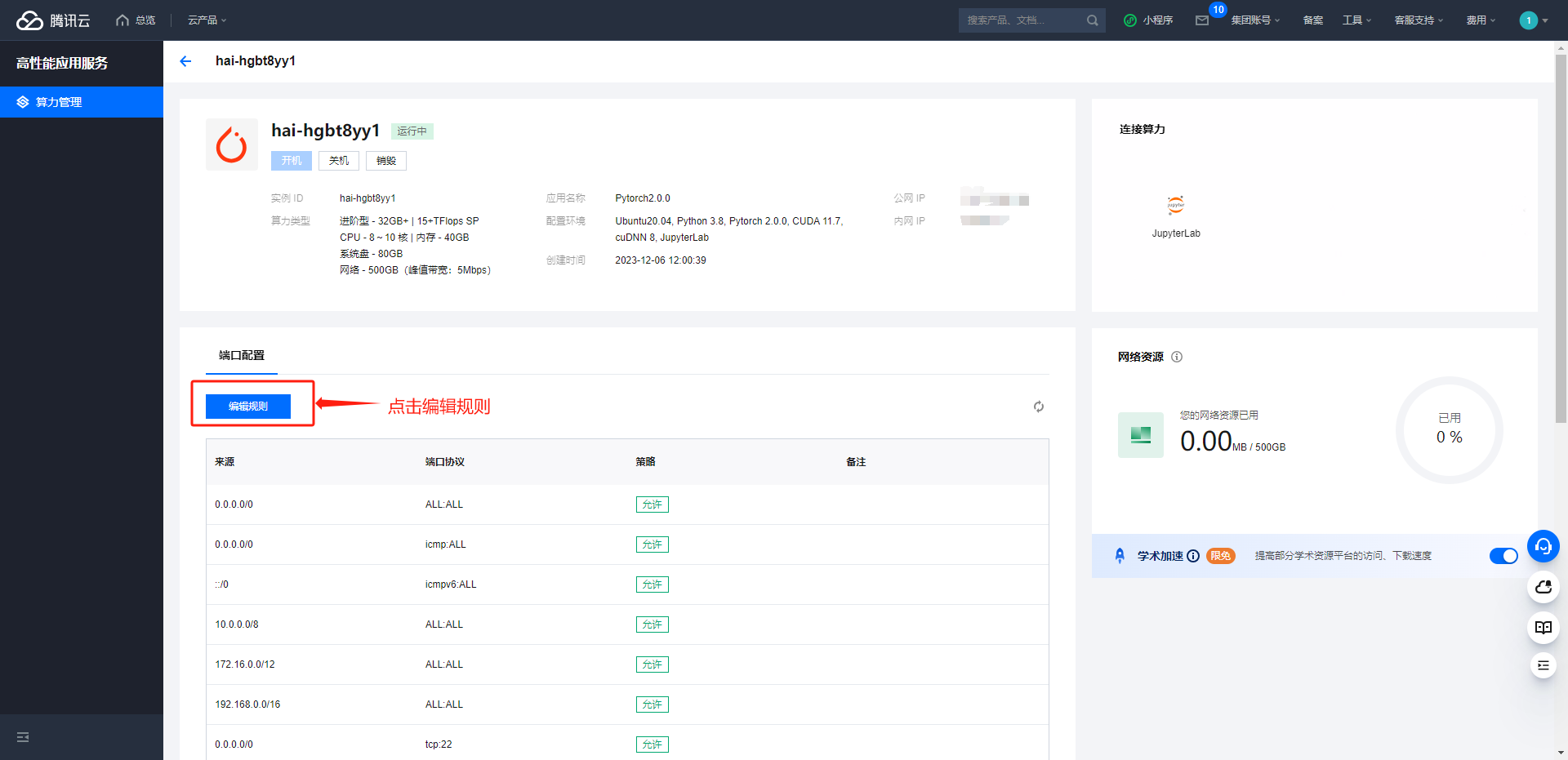Select 算力管理 in the sidebar
Image resolution: width=1568 pixels, height=760 pixels.
coord(82,102)
